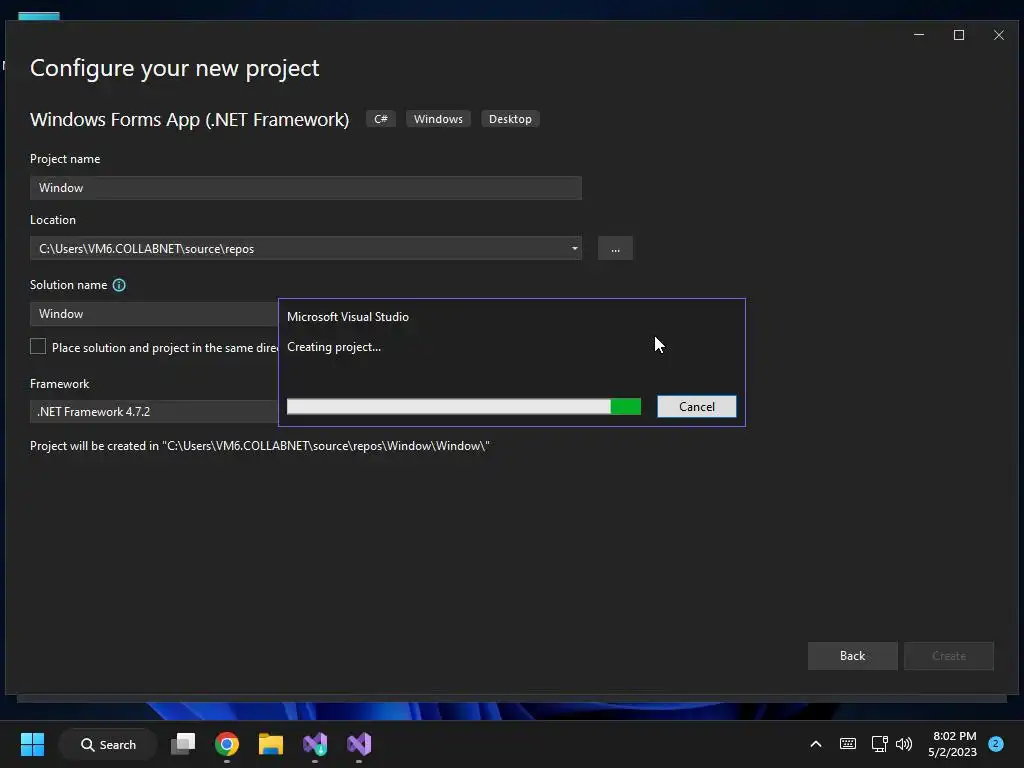Open the clock showing 8:02 PM
The image size is (1024, 768).
952,744
